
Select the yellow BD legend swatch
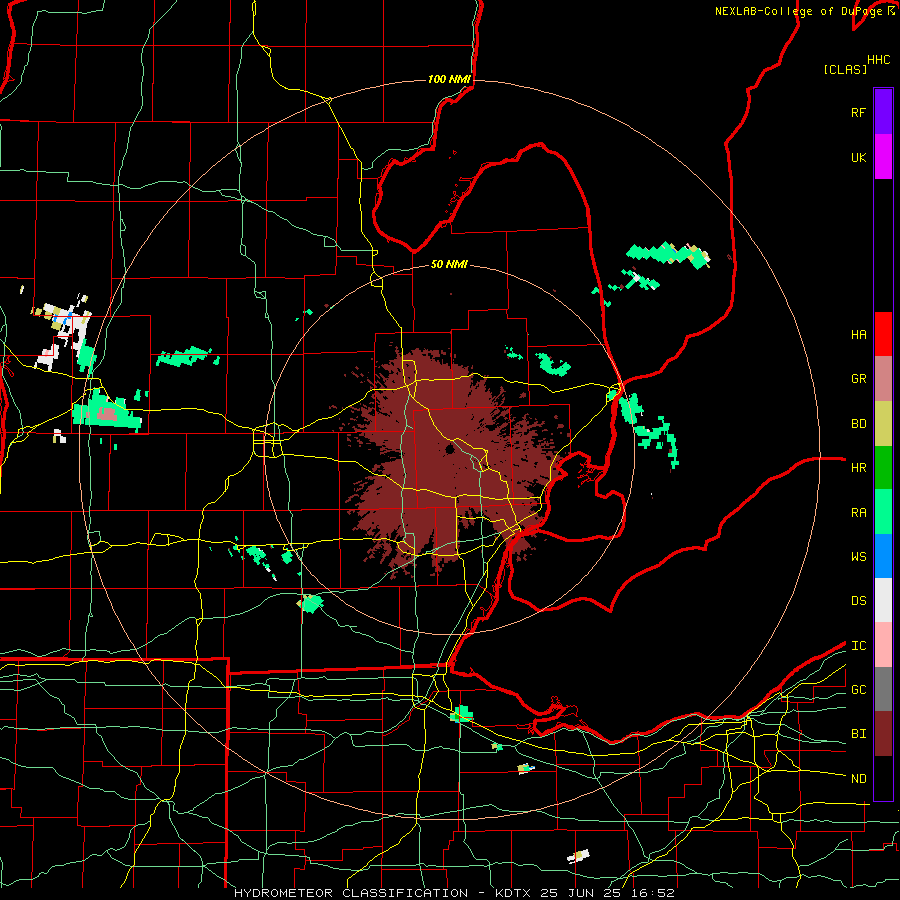(883, 424)
